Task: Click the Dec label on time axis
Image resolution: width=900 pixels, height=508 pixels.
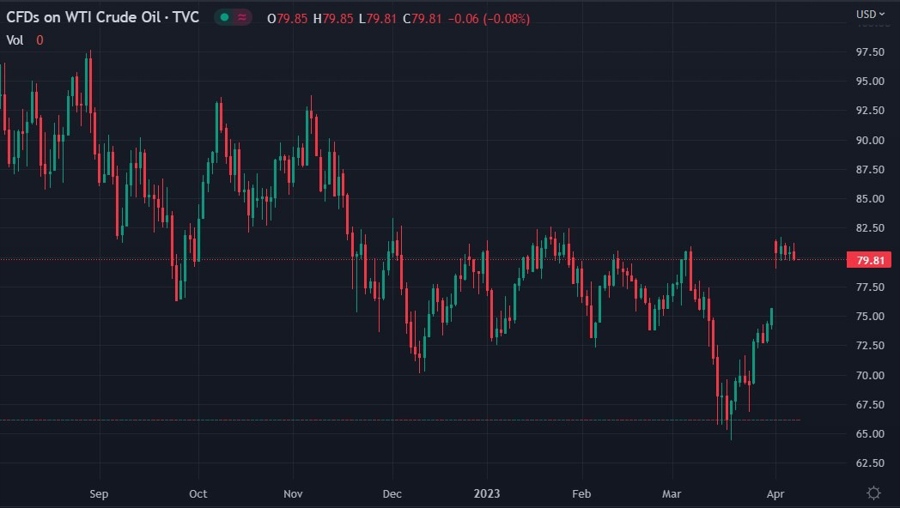Action: (392, 494)
